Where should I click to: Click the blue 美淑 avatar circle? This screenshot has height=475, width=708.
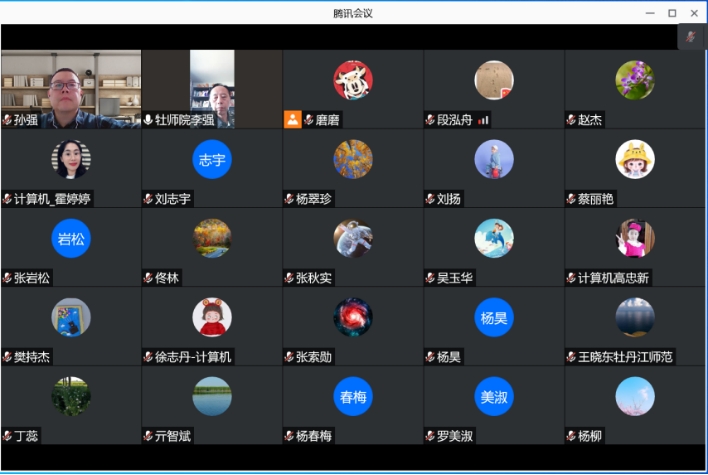tap(494, 396)
